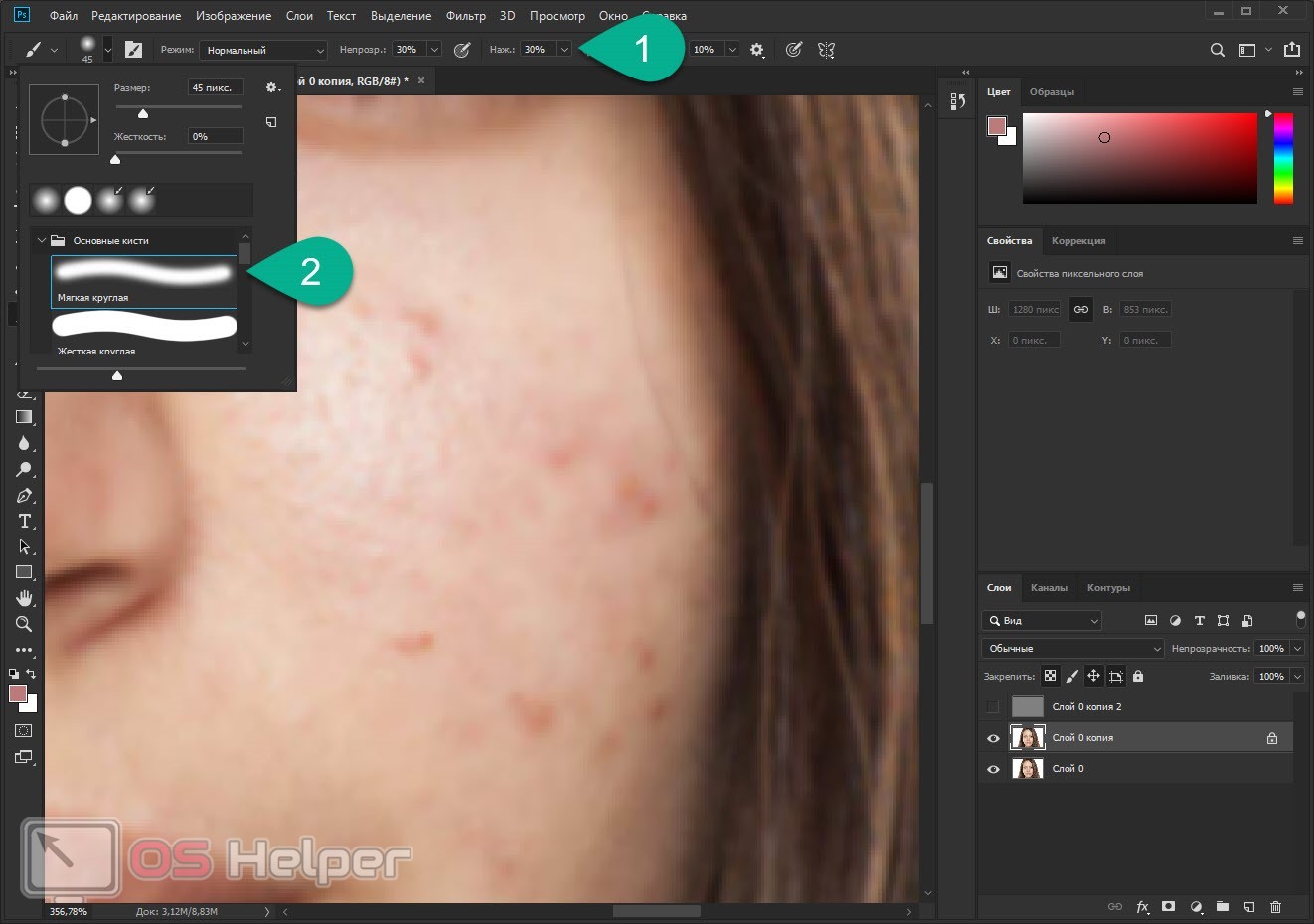Select the Pen tool
The width and height of the screenshot is (1314, 924).
coord(24,495)
